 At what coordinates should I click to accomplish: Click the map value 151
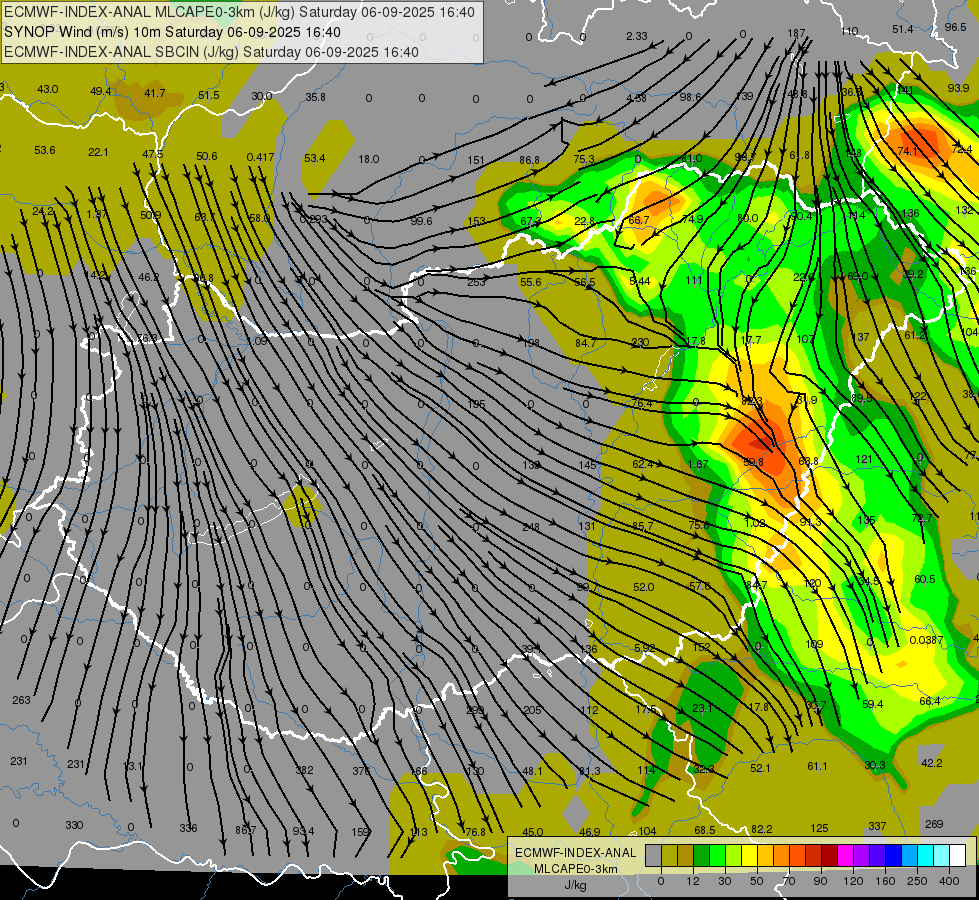476,160
